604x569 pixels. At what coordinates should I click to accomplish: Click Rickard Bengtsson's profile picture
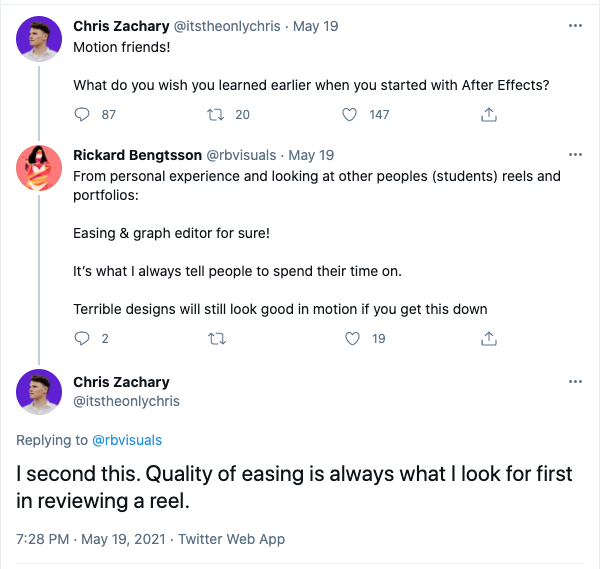pyautogui.click(x=39, y=167)
